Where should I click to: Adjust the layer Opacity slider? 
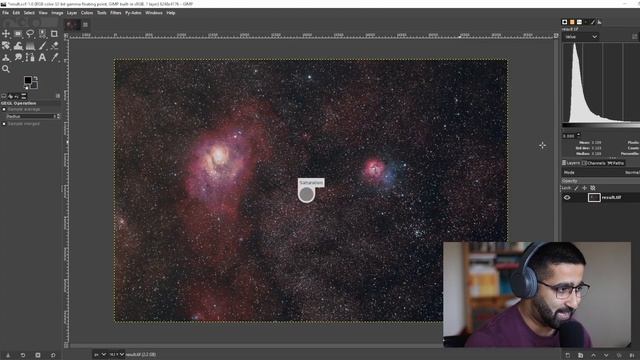[x=601, y=181]
